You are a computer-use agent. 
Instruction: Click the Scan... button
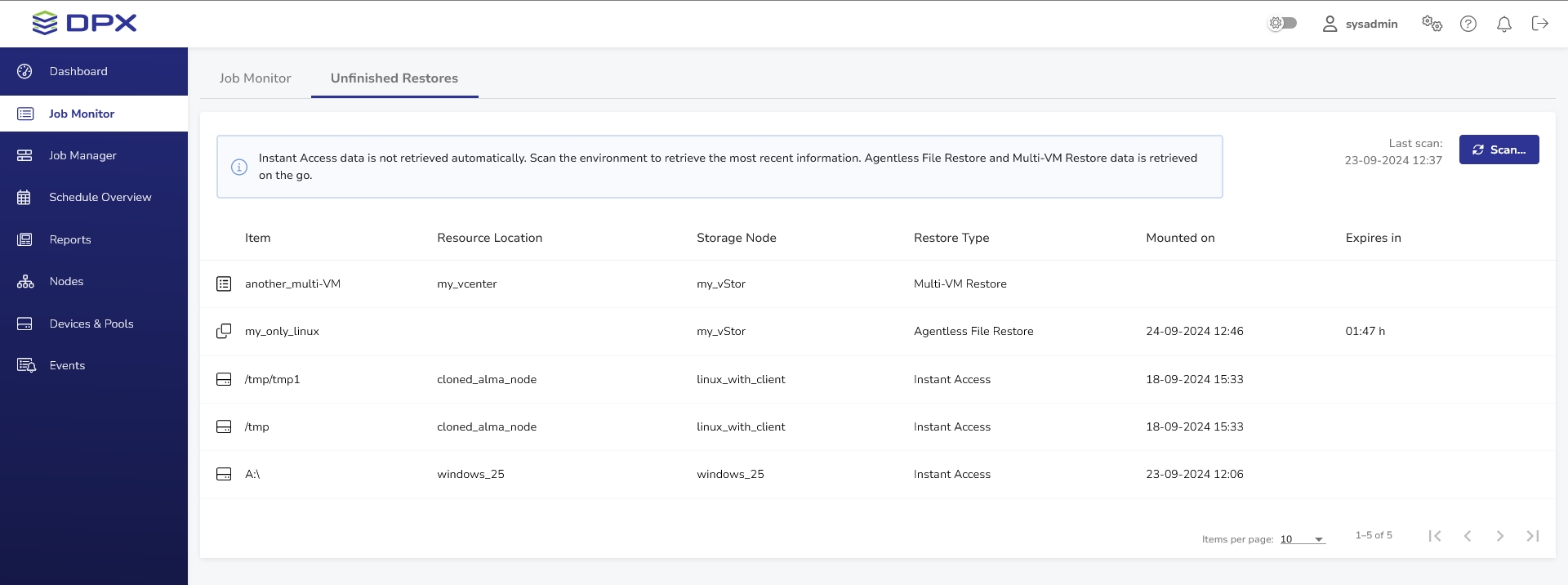1499,150
